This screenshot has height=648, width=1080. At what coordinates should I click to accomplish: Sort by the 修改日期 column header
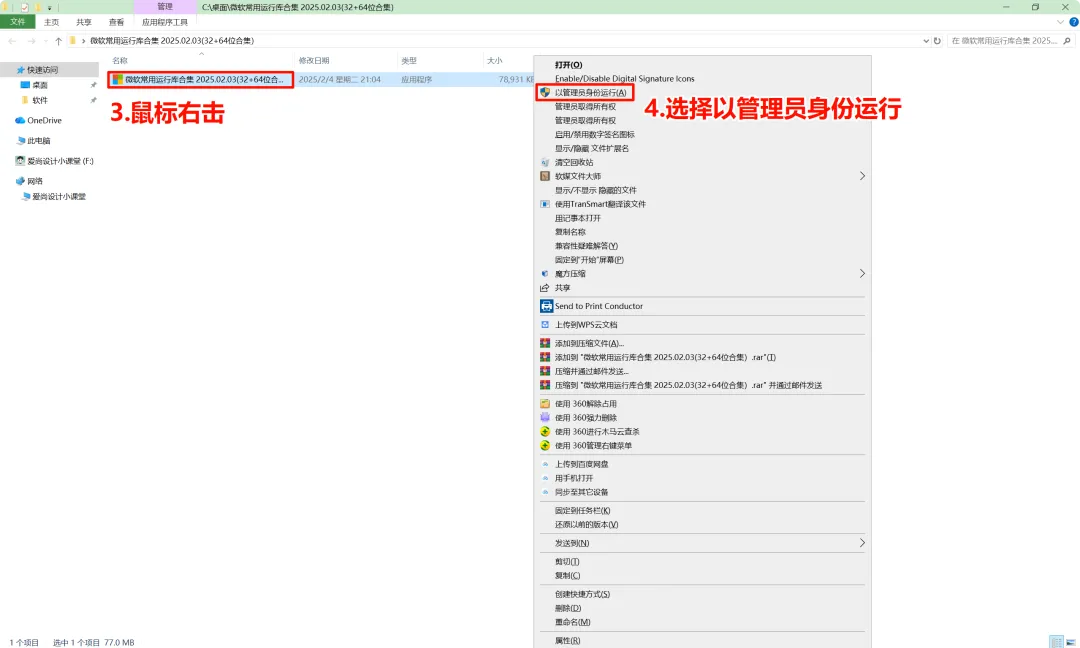pyautogui.click(x=314, y=61)
